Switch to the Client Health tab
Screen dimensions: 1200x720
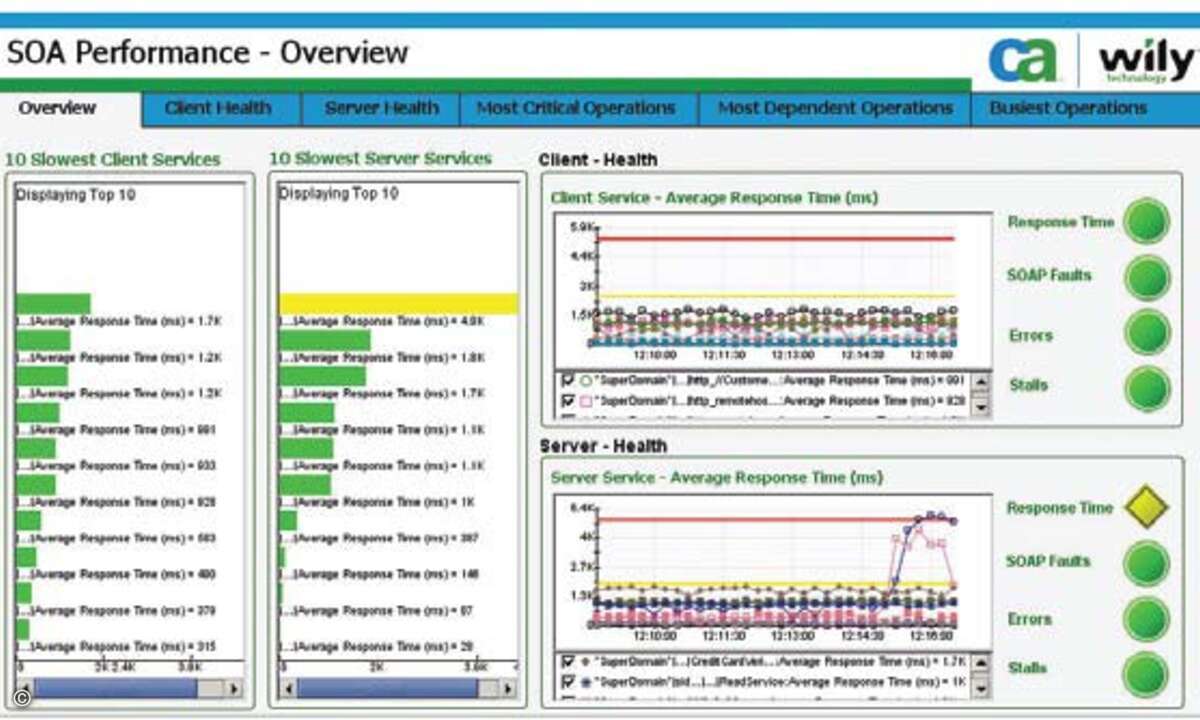[x=218, y=109]
